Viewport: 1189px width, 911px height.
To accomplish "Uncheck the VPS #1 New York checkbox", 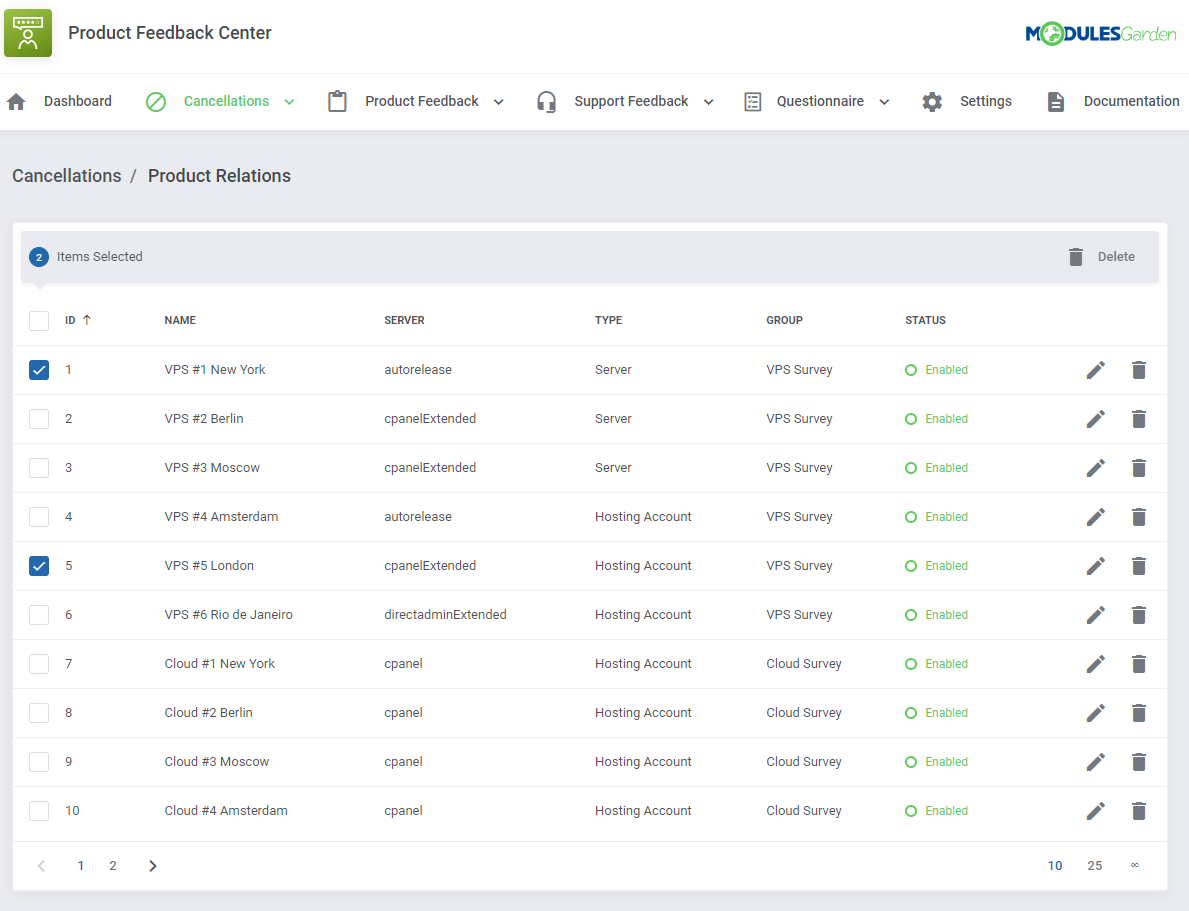I will tap(39, 370).
